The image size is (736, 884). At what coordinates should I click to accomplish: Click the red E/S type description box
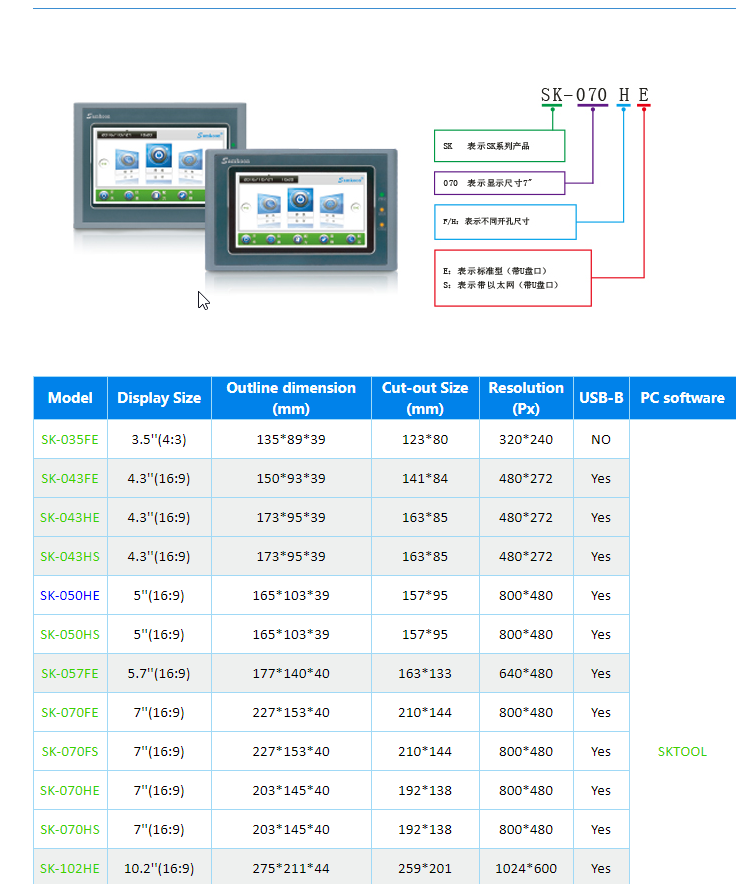(512, 278)
